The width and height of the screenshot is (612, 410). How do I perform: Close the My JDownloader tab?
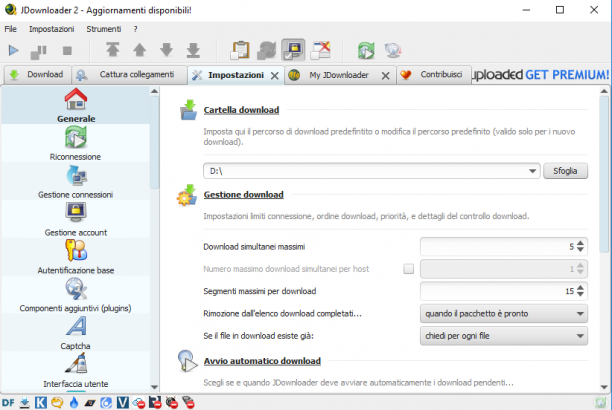[x=386, y=76]
